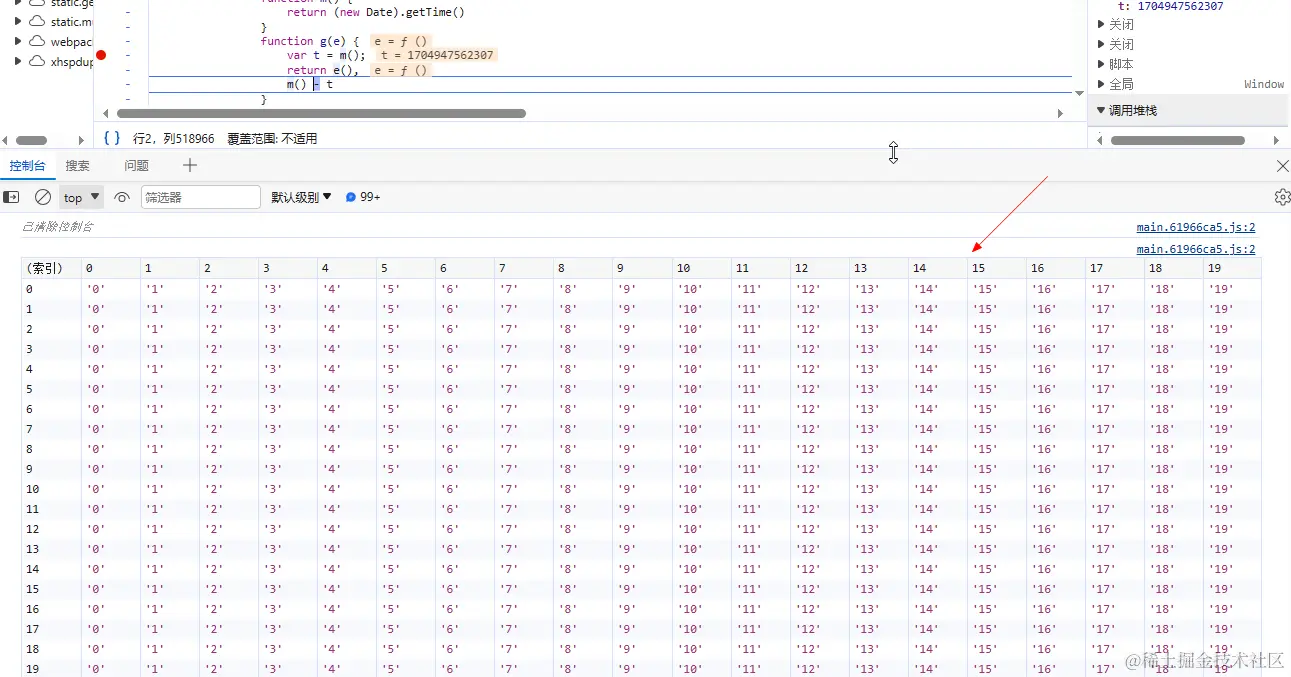Focus the 筛选器 filter input
The height and width of the screenshot is (677, 1291).
tap(201, 197)
